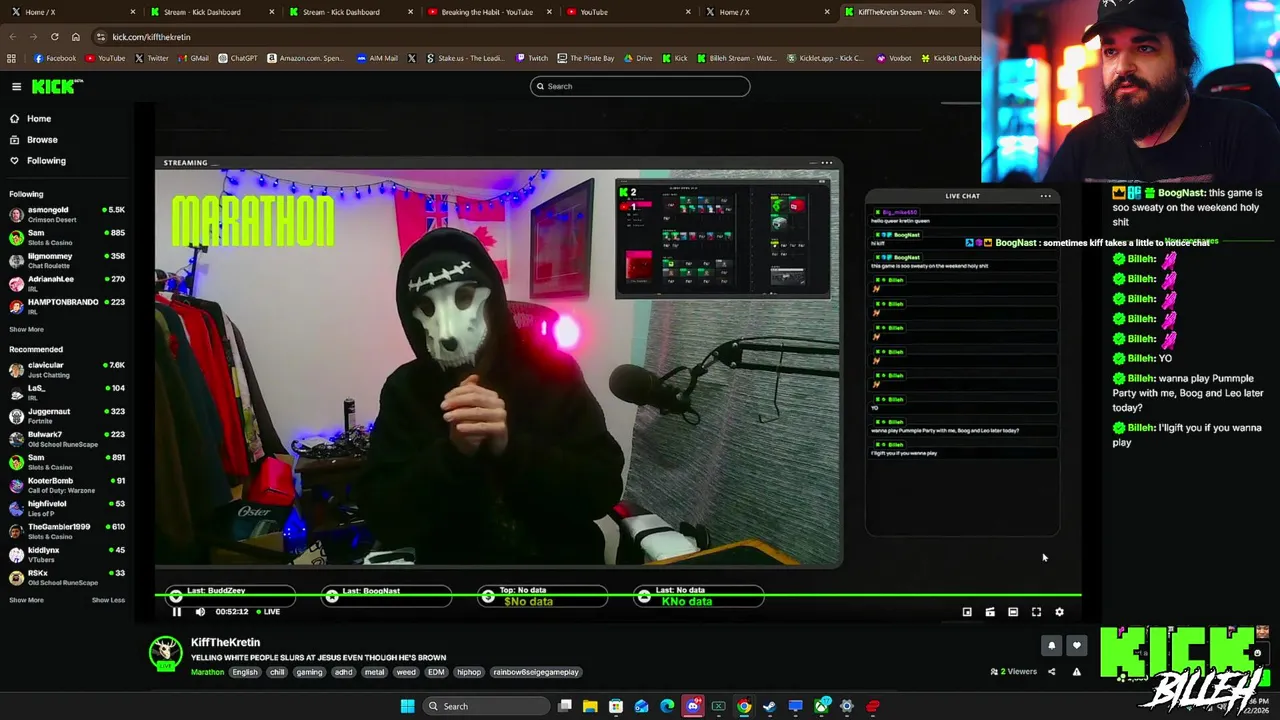The width and height of the screenshot is (1280, 720).
Task: Click the weed tag
Action: [406, 672]
